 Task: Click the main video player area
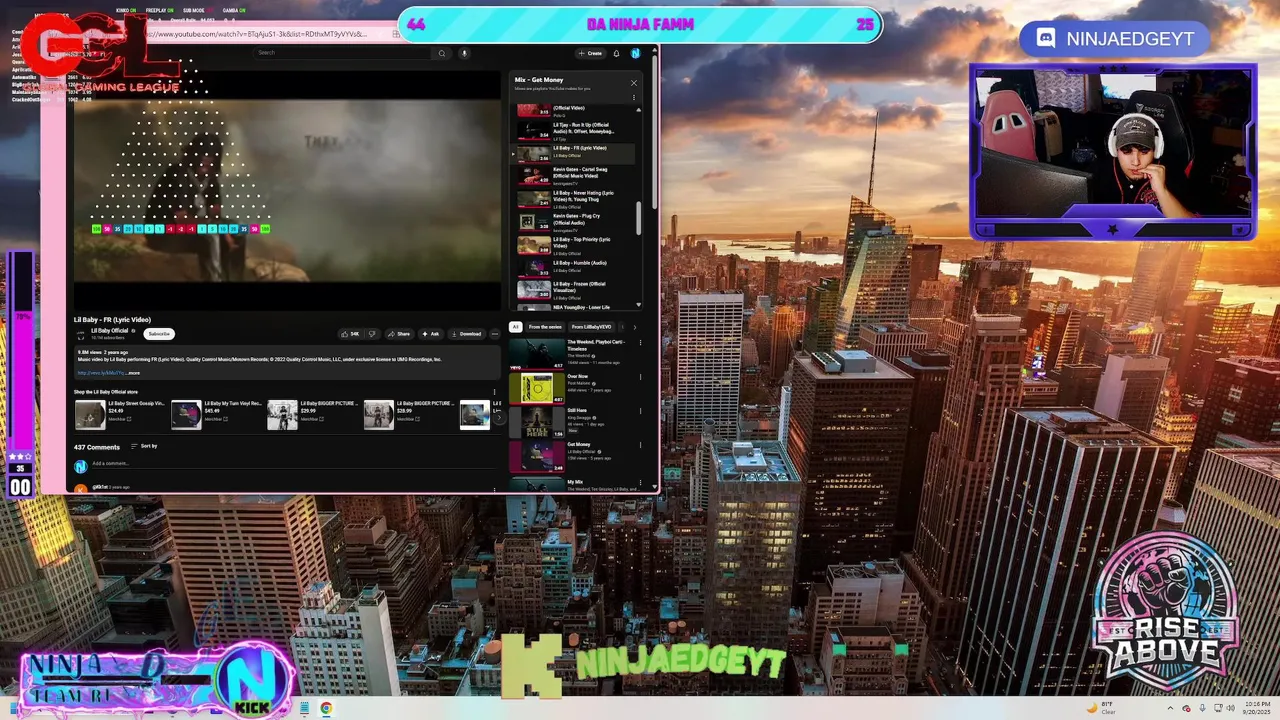click(288, 190)
